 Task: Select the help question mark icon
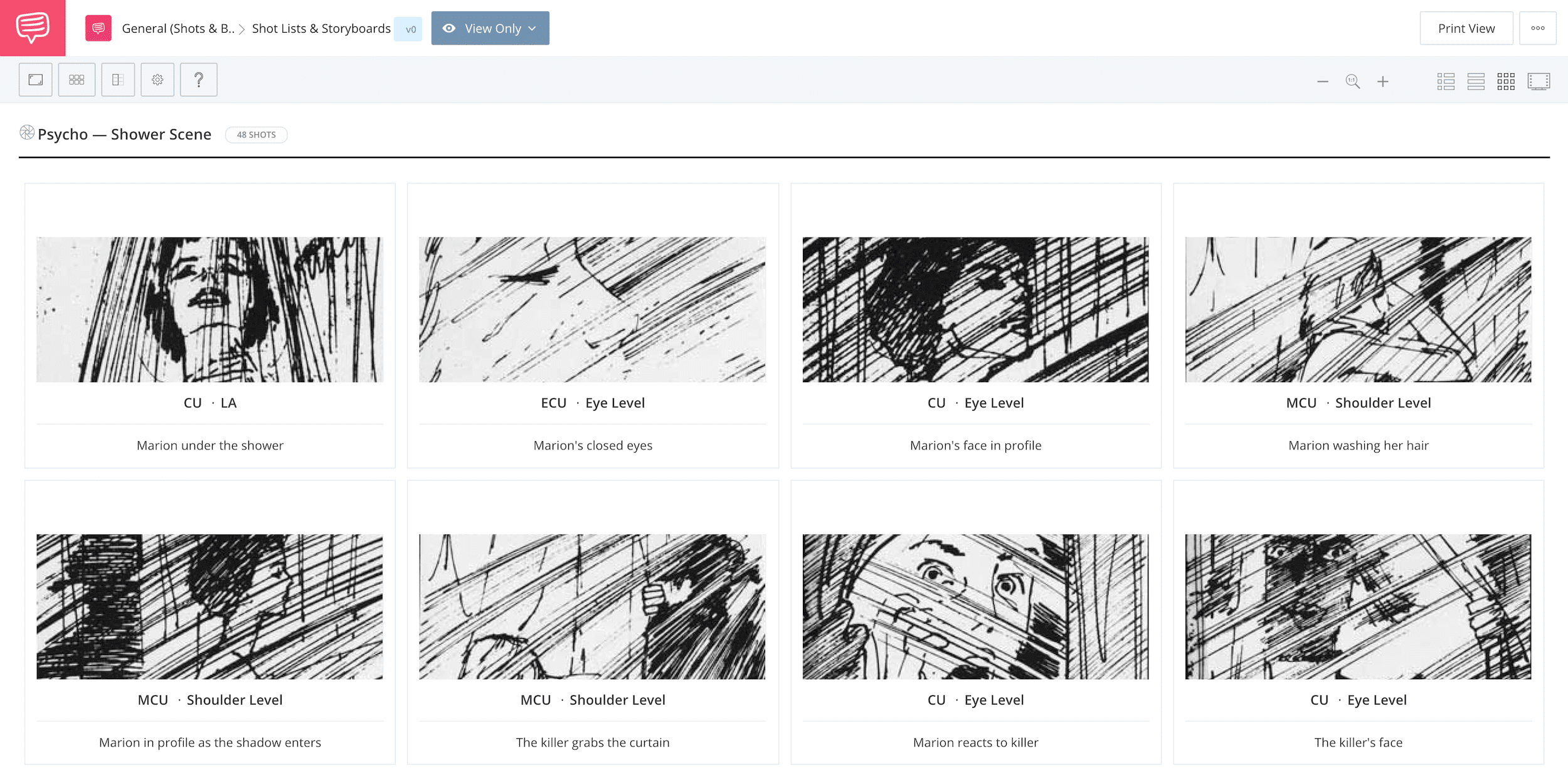coord(198,79)
